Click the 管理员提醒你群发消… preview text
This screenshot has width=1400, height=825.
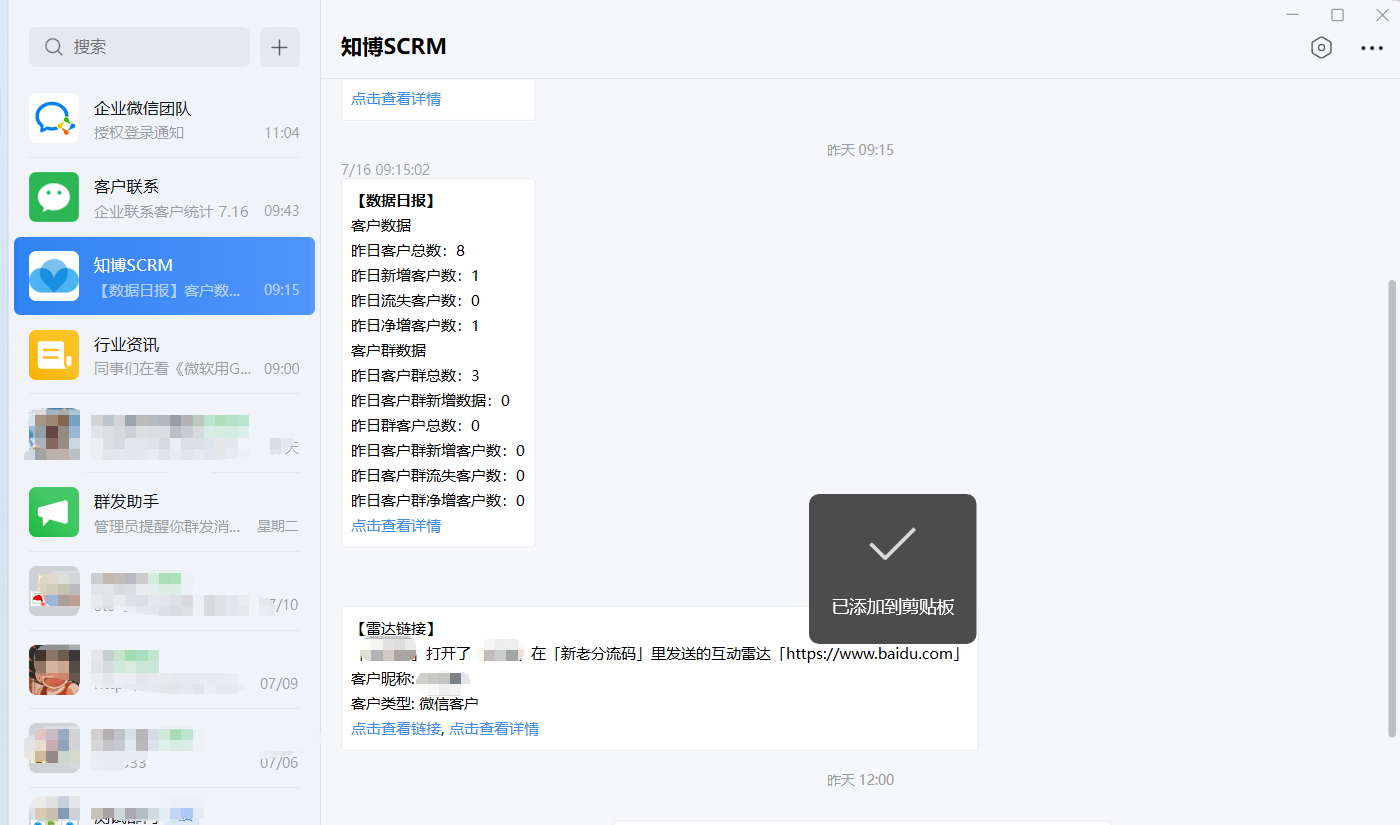tap(168, 526)
